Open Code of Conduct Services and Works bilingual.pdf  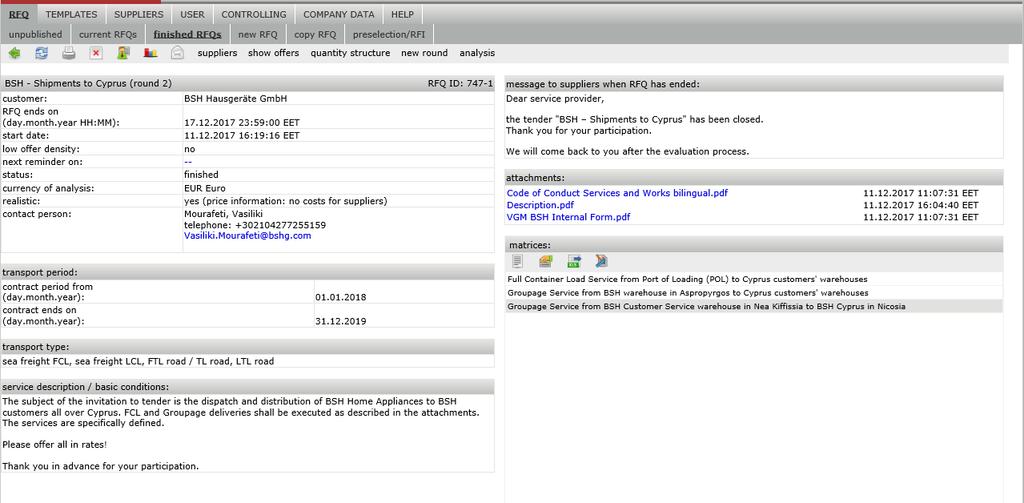pos(617,193)
